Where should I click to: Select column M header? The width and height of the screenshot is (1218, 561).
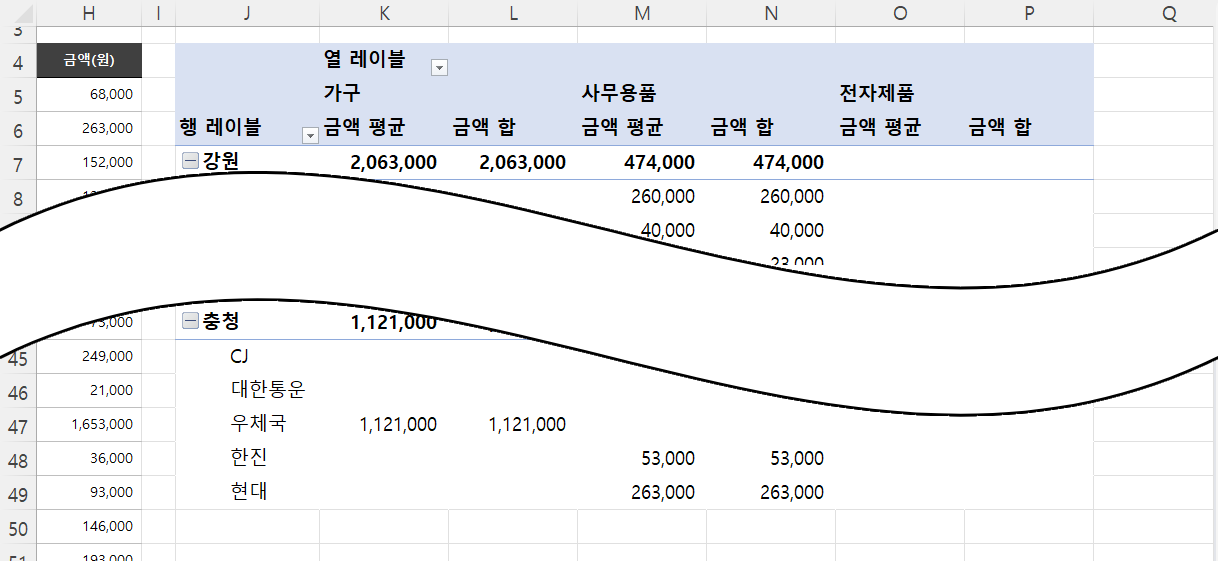click(x=642, y=12)
